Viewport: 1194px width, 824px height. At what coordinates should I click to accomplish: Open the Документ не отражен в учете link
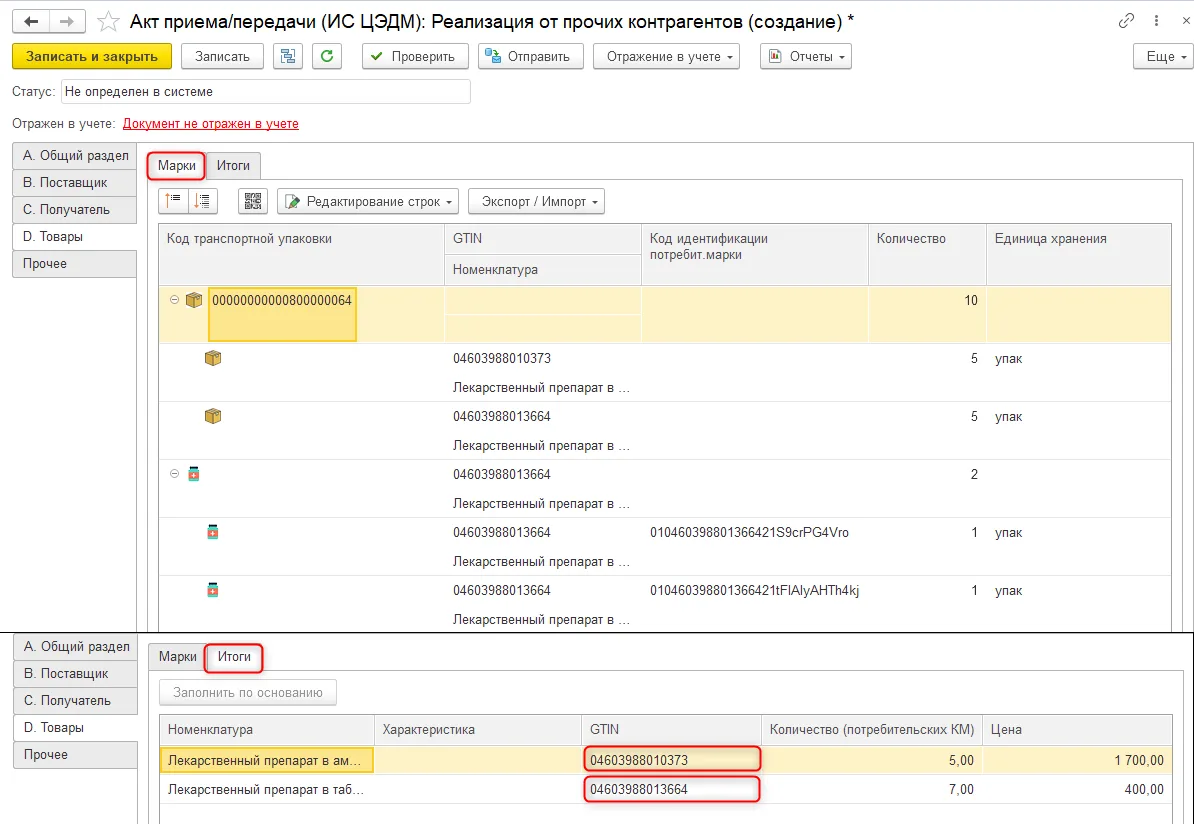coord(211,123)
